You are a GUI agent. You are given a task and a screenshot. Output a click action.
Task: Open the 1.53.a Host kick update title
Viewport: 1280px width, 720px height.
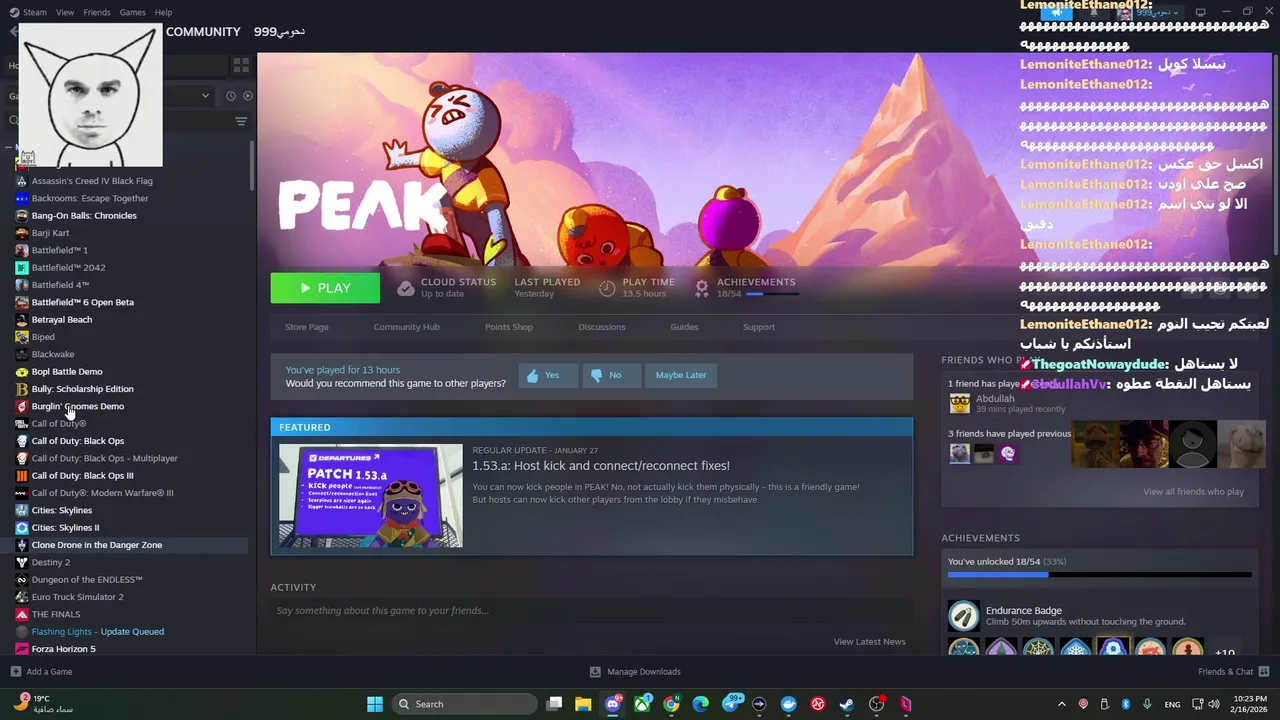(601, 466)
